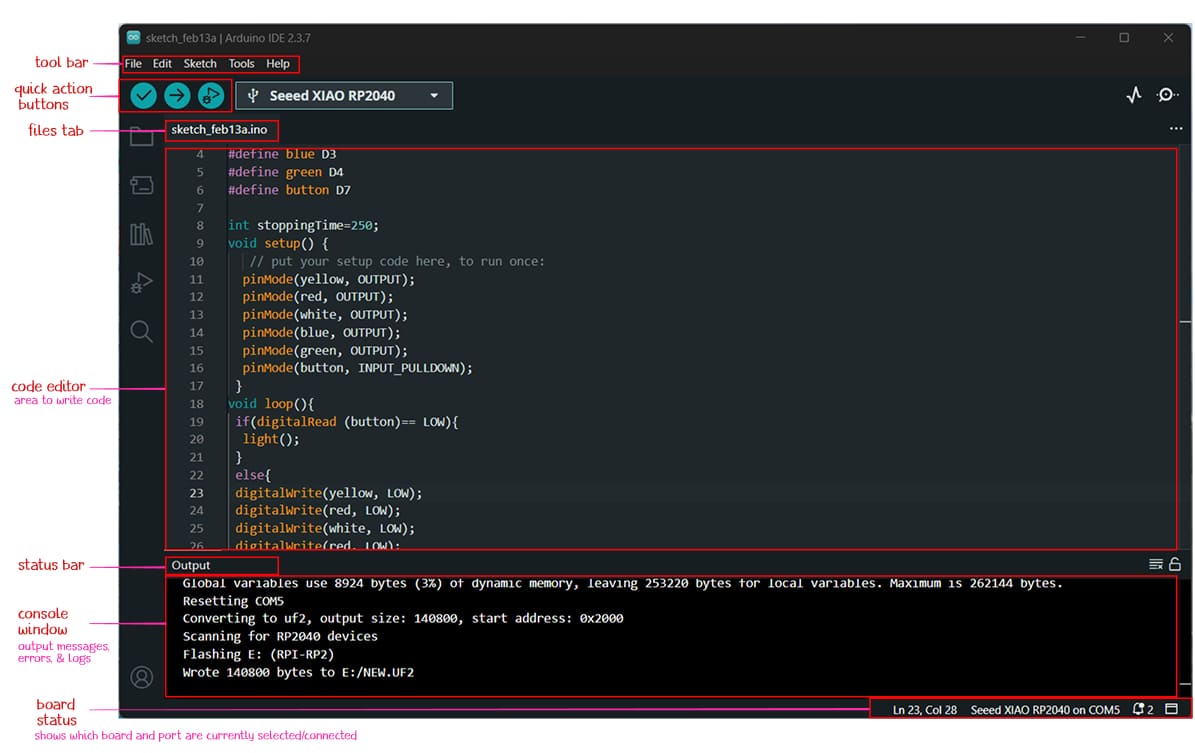
Task: Open the Library Manager sidebar
Action: pos(141,234)
